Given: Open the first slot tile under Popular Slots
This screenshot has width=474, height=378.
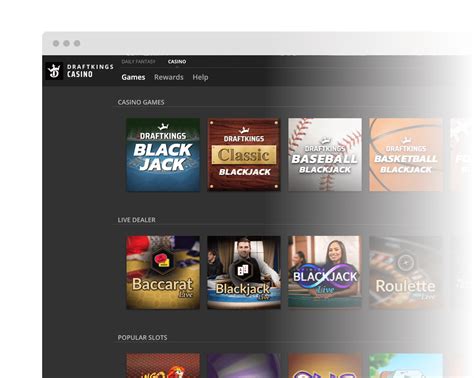Looking at the screenshot, I should pyautogui.click(x=163, y=366).
